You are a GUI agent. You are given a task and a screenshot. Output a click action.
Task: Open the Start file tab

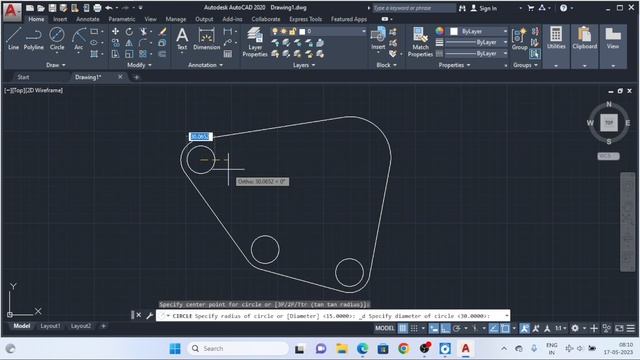coord(23,77)
